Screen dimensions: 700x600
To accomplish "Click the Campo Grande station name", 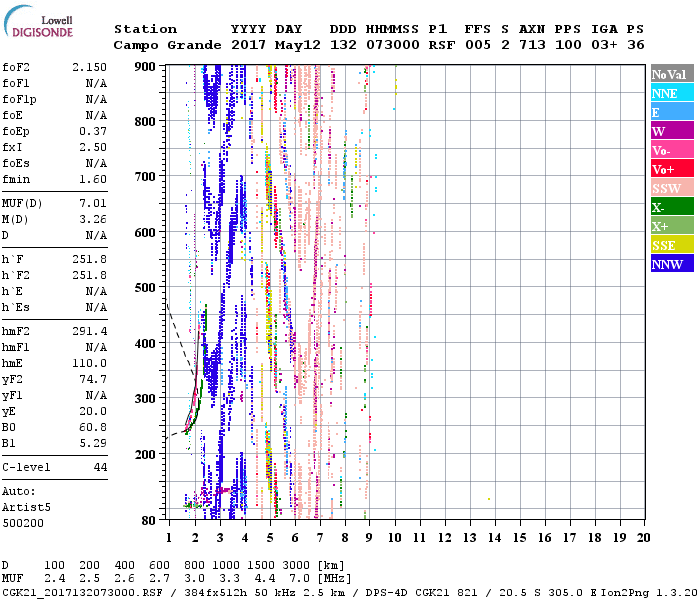I will [x=167, y=45].
